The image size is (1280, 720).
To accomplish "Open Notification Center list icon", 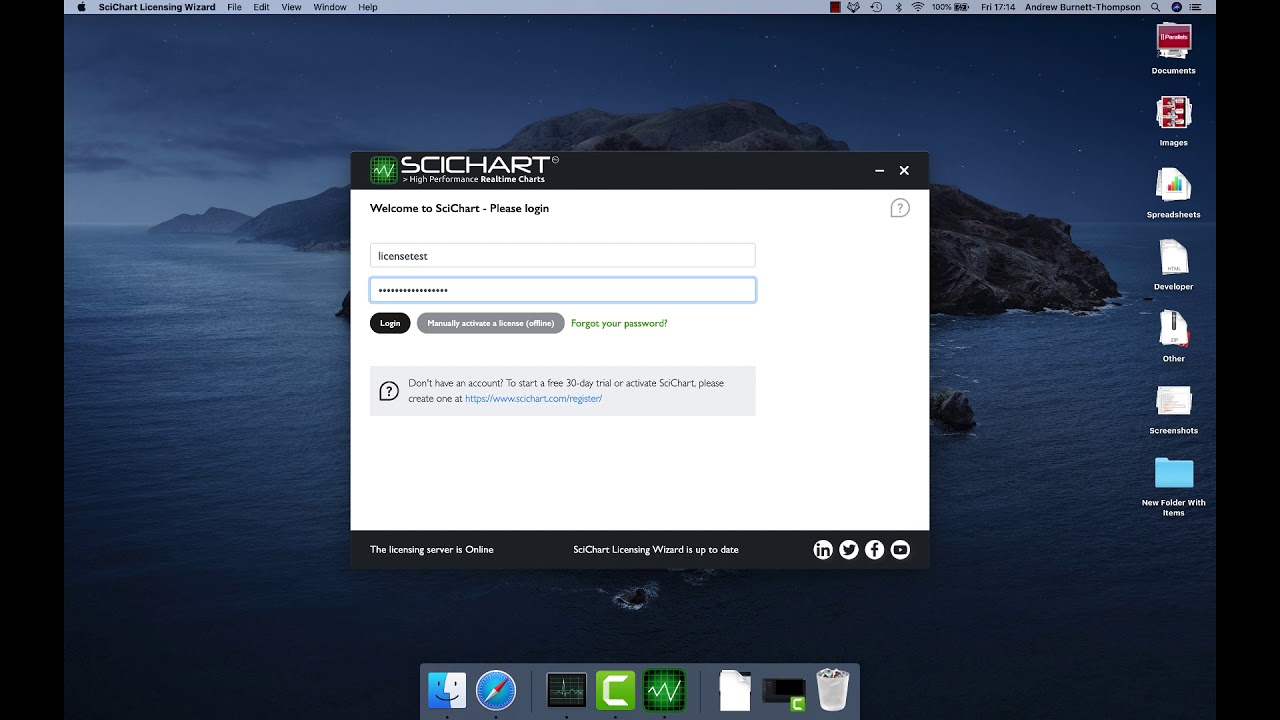I will pyautogui.click(x=1195, y=7).
